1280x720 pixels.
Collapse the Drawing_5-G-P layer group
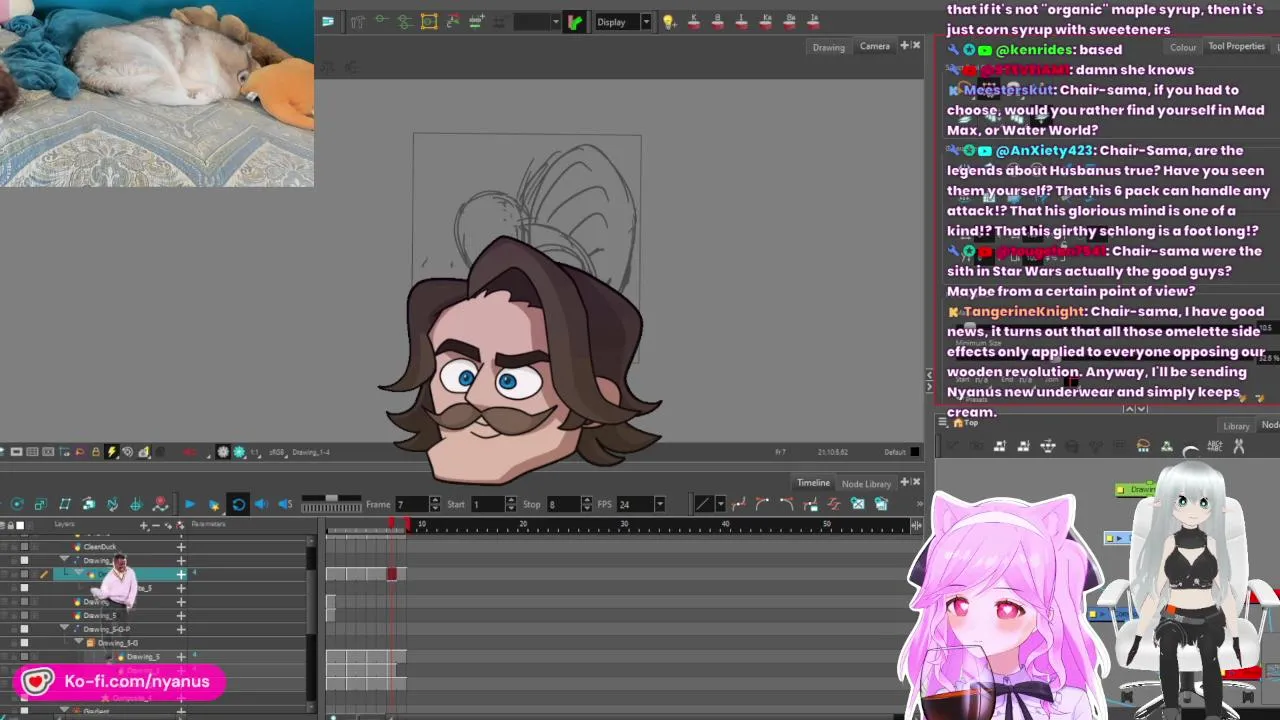[x=64, y=628]
